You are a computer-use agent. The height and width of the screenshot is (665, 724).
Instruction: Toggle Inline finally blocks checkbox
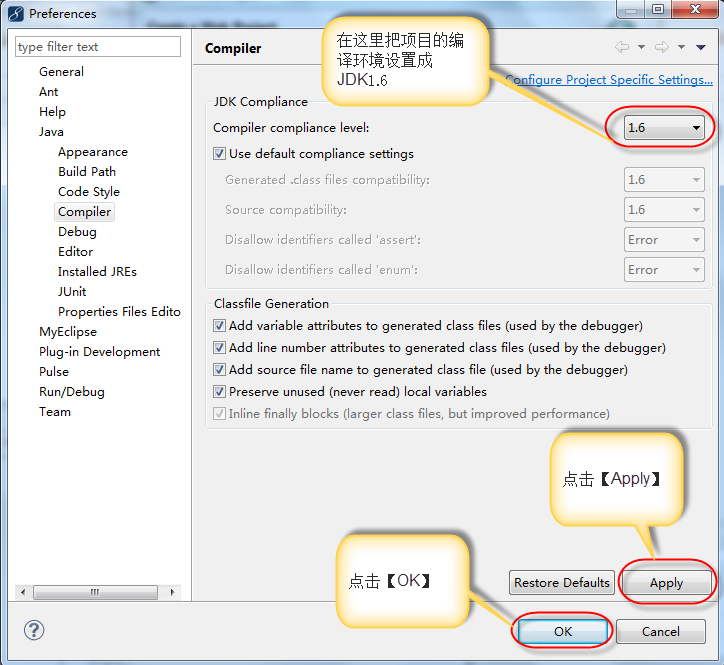219,413
